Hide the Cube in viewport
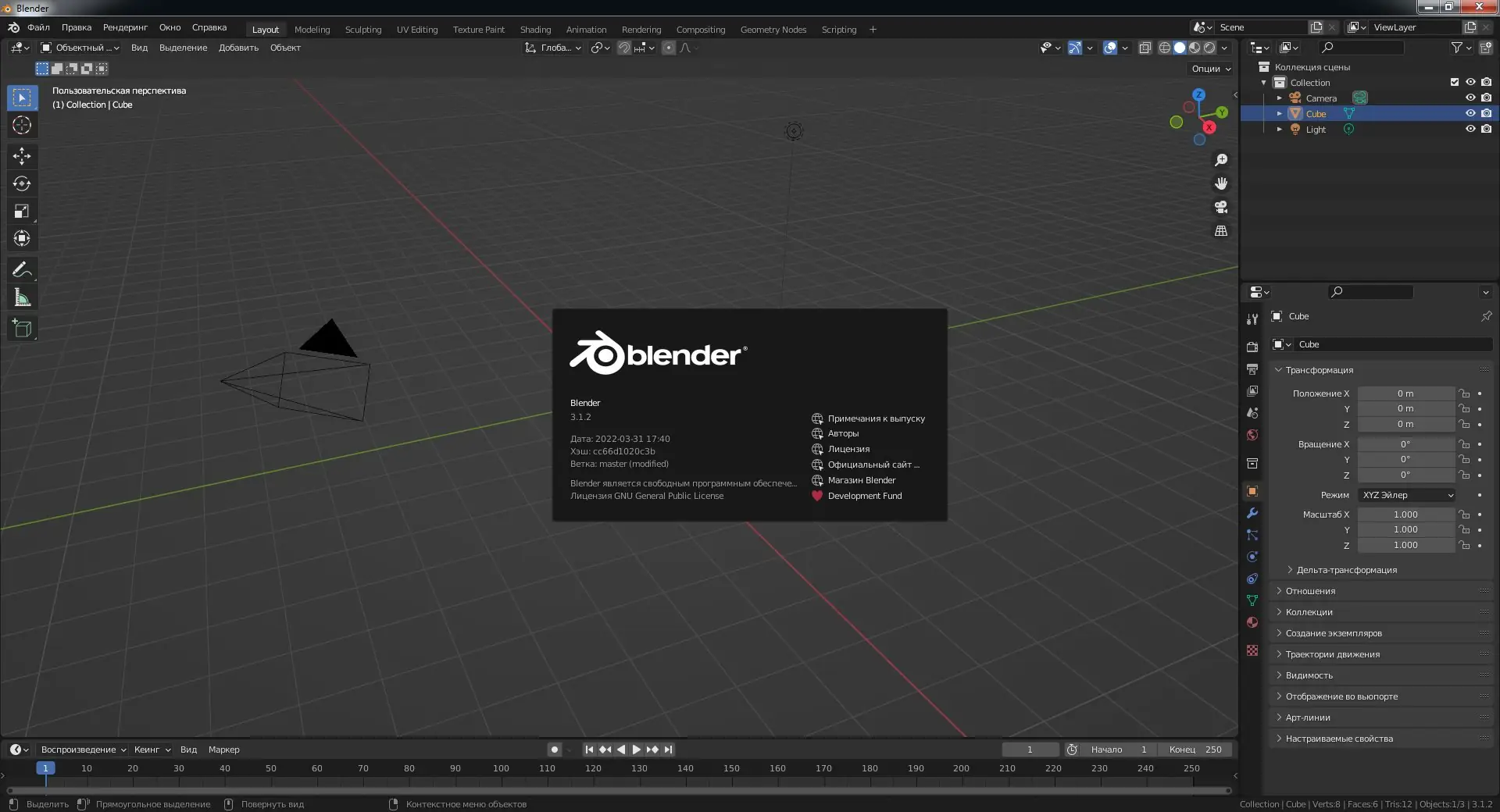 coord(1470,113)
